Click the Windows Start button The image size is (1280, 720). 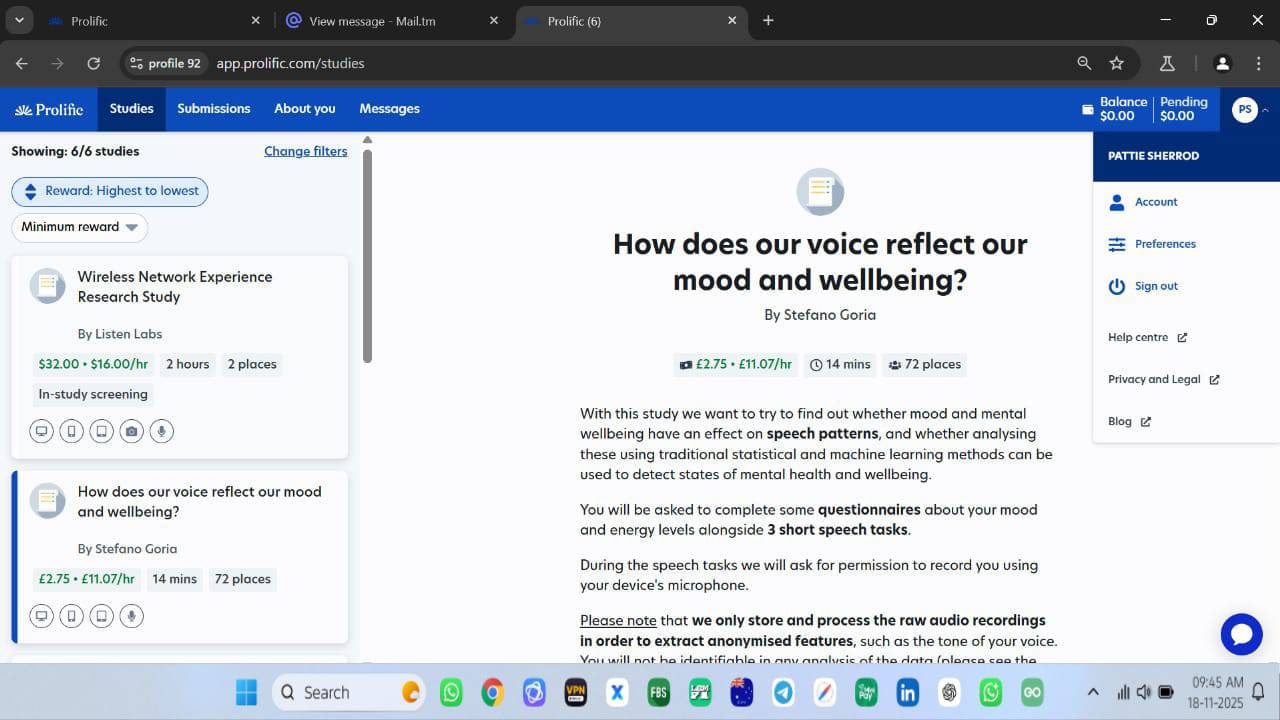(x=246, y=692)
